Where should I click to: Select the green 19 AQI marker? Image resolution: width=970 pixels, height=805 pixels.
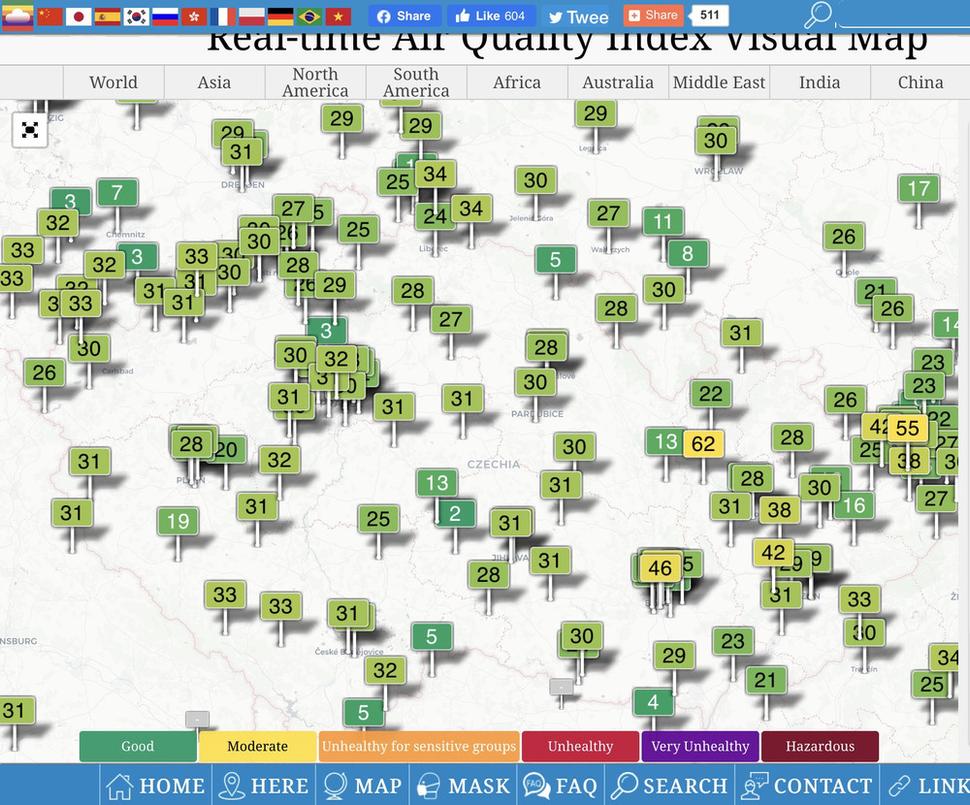pos(178,521)
